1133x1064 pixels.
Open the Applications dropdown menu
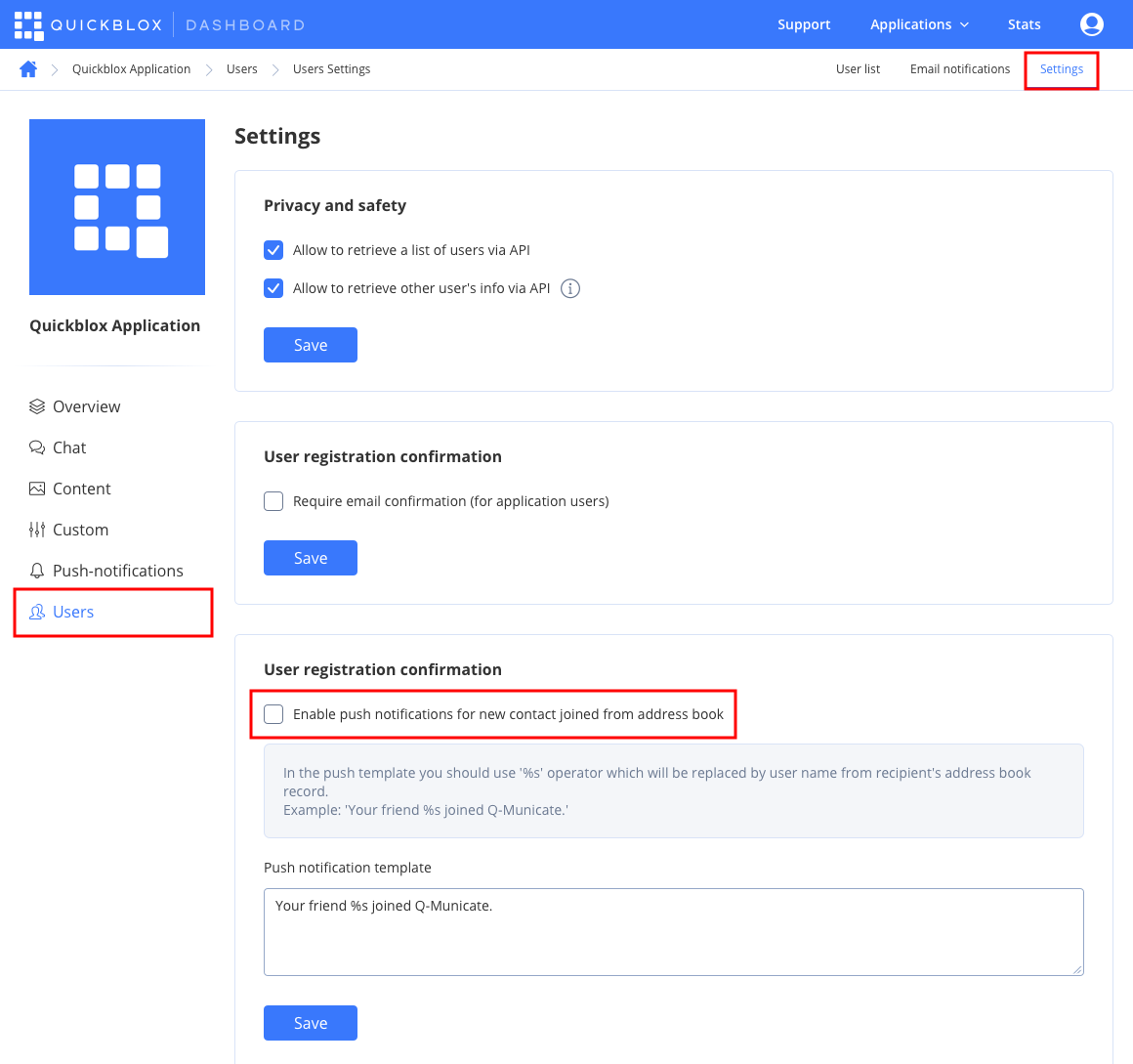tap(918, 23)
